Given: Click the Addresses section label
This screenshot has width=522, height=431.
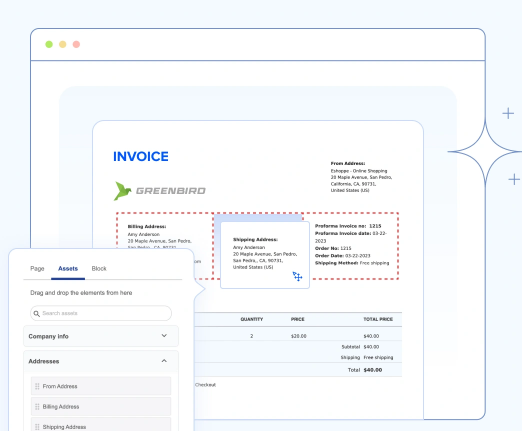Looking at the screenshot, I should coord(44,361).
